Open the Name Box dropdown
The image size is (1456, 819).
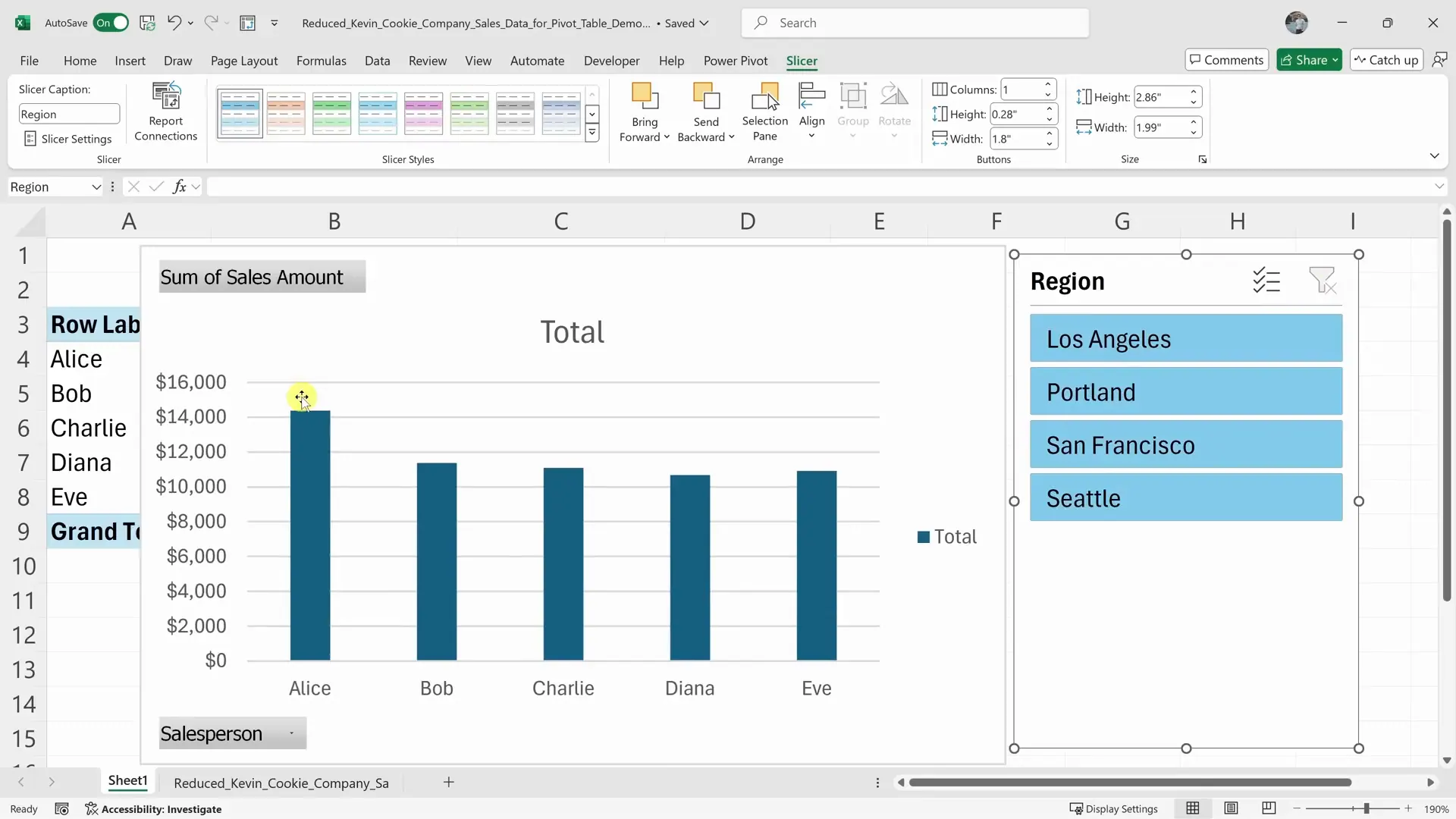(96, 187)
